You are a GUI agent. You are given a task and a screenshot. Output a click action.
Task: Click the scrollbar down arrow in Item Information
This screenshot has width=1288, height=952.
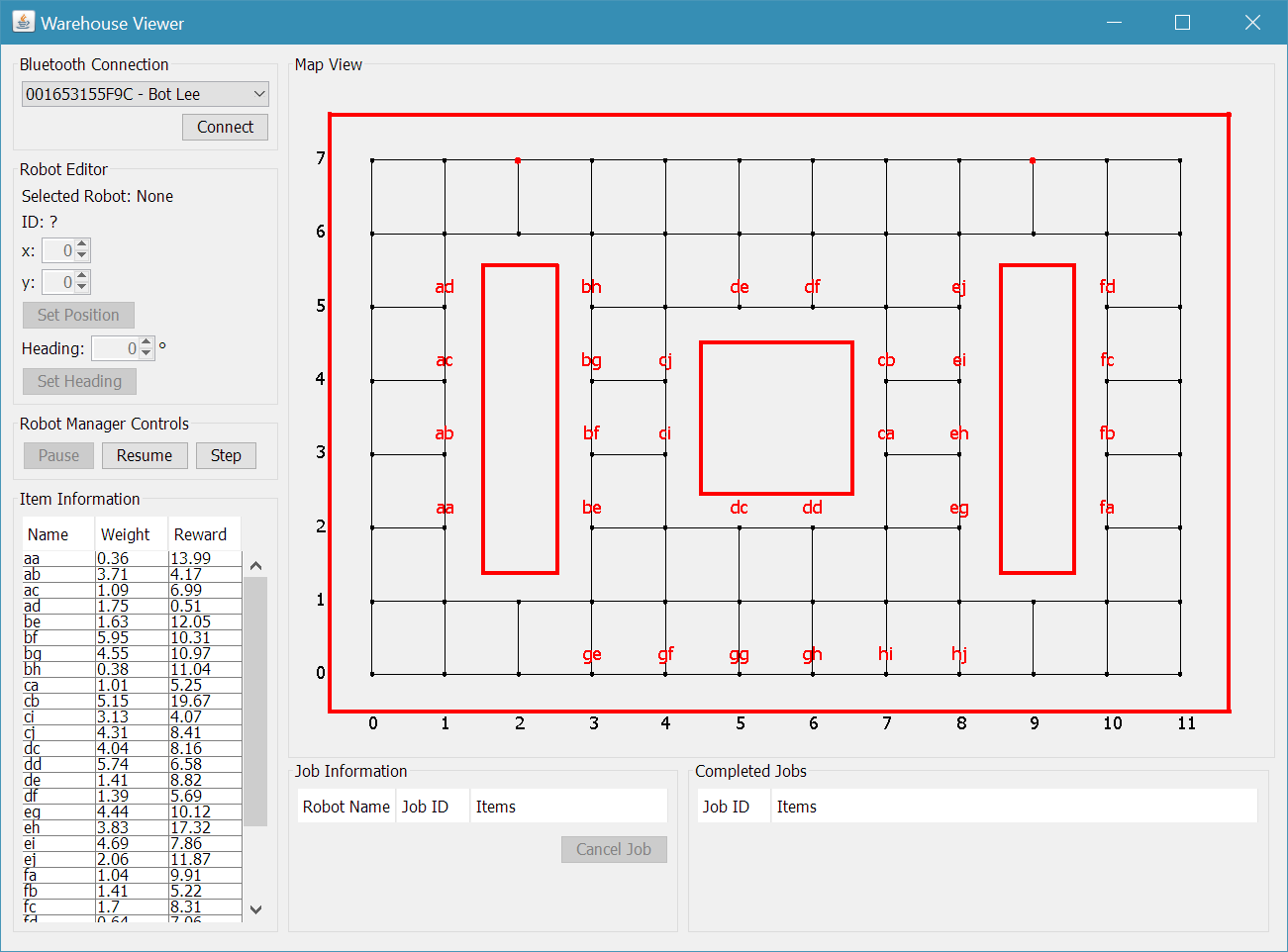click(255, 908)
